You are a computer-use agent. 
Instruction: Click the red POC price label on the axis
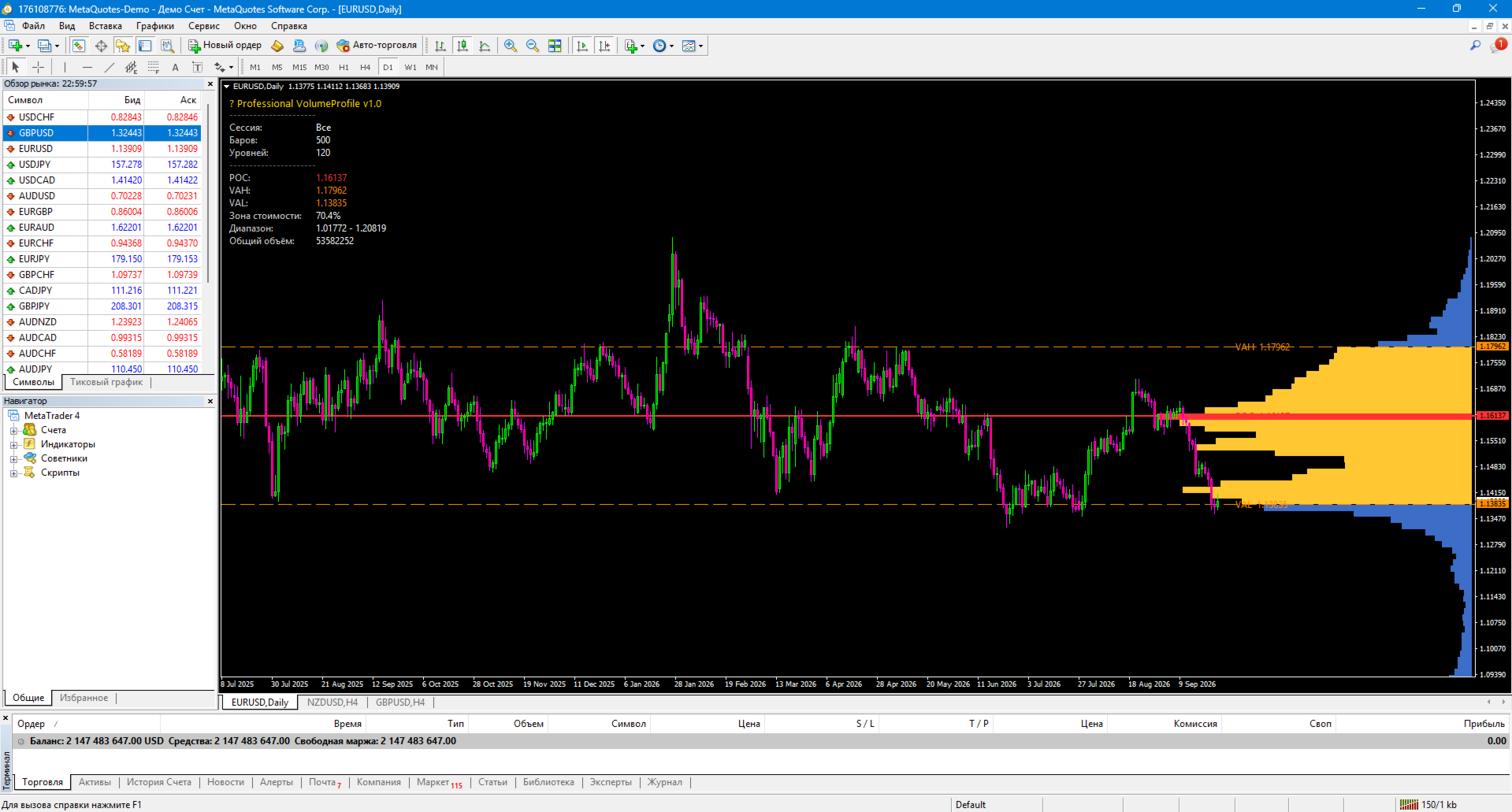(x=1492, y=416)
